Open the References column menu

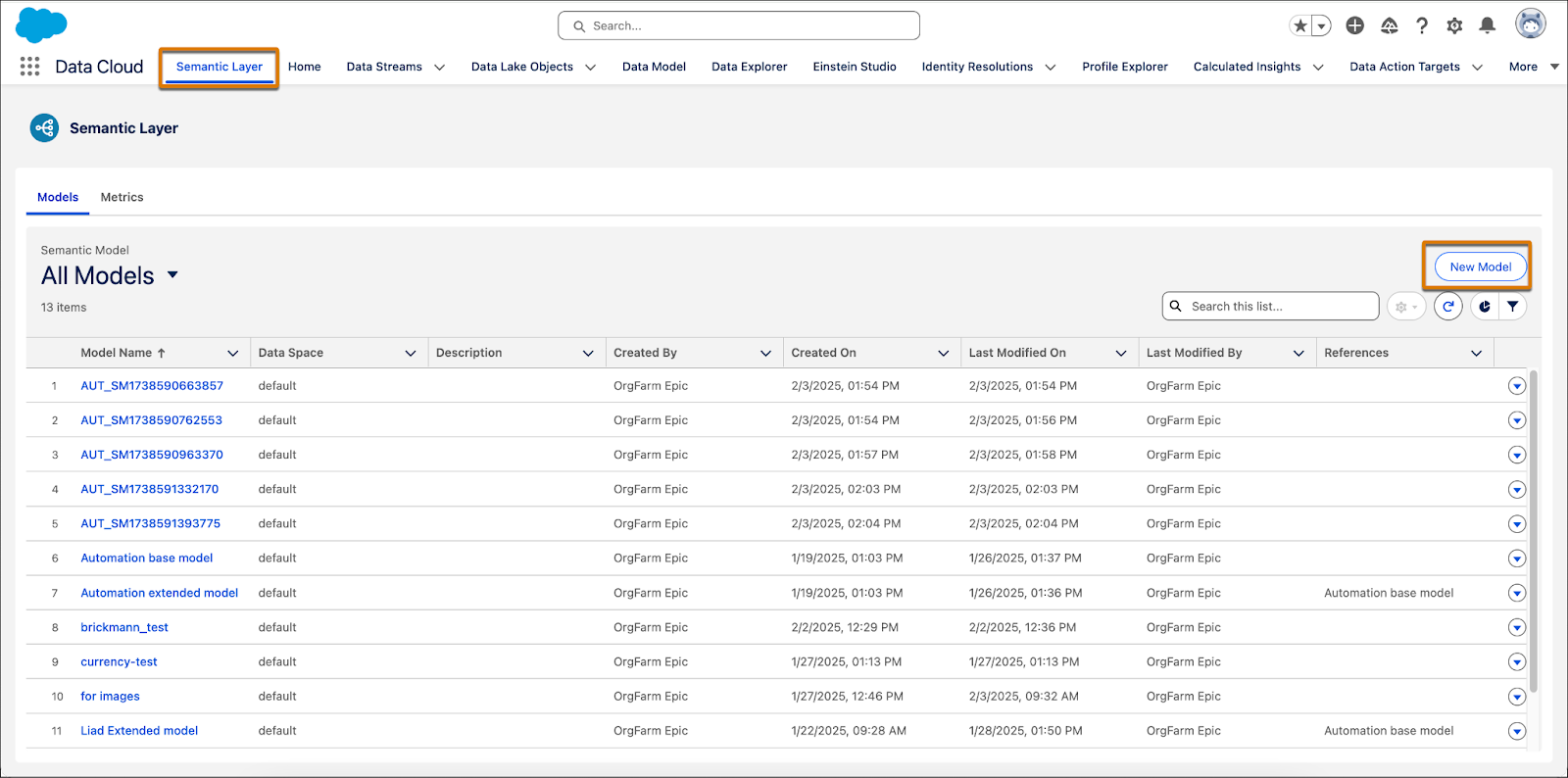(x=1477, y=354)
